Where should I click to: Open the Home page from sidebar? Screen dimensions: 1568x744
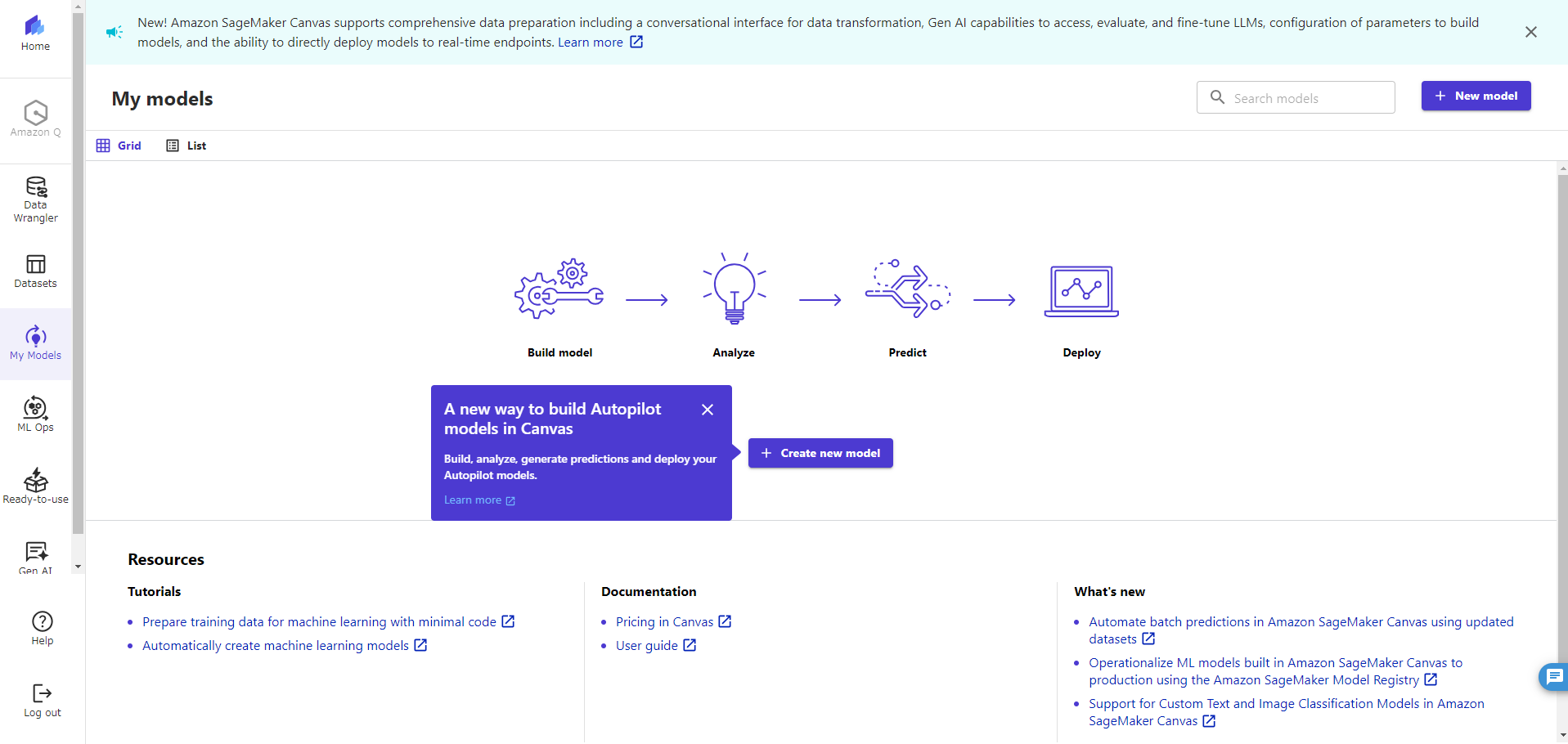(x=35, y=34)
